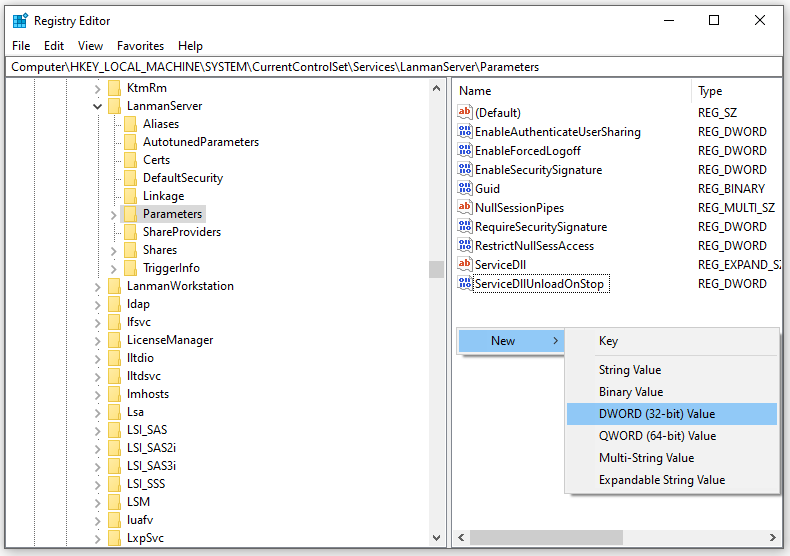Click the Linkage folder icon
This screenshot has width=790, height=556.
130,196
